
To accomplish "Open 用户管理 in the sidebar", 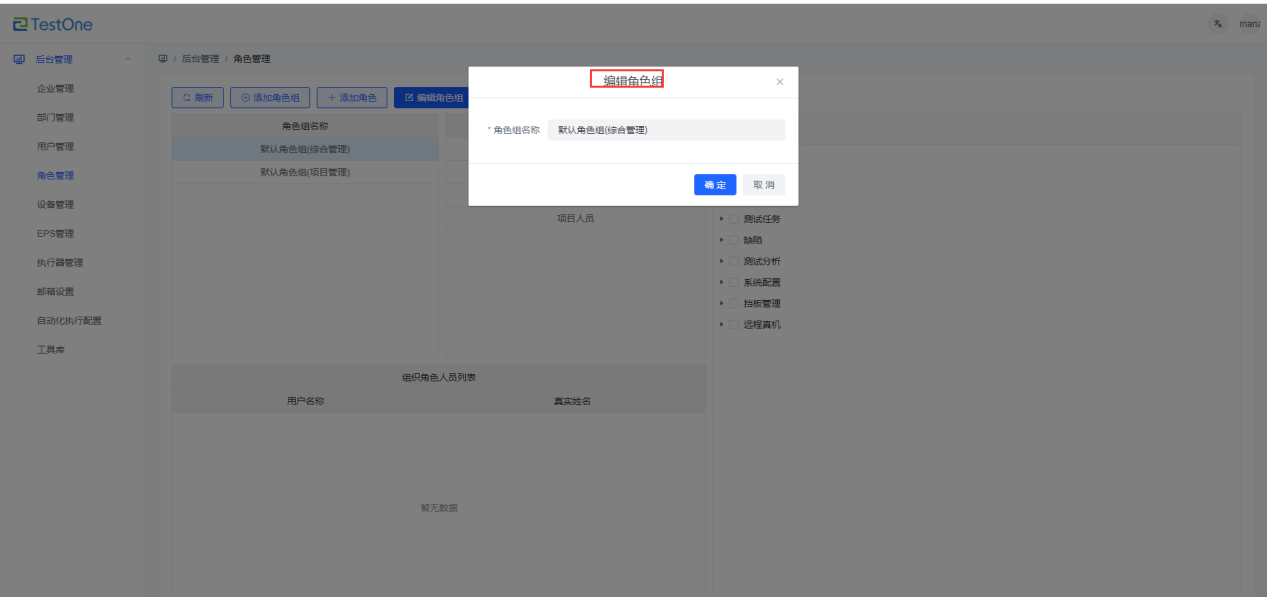I will click(x=55, y=147).
